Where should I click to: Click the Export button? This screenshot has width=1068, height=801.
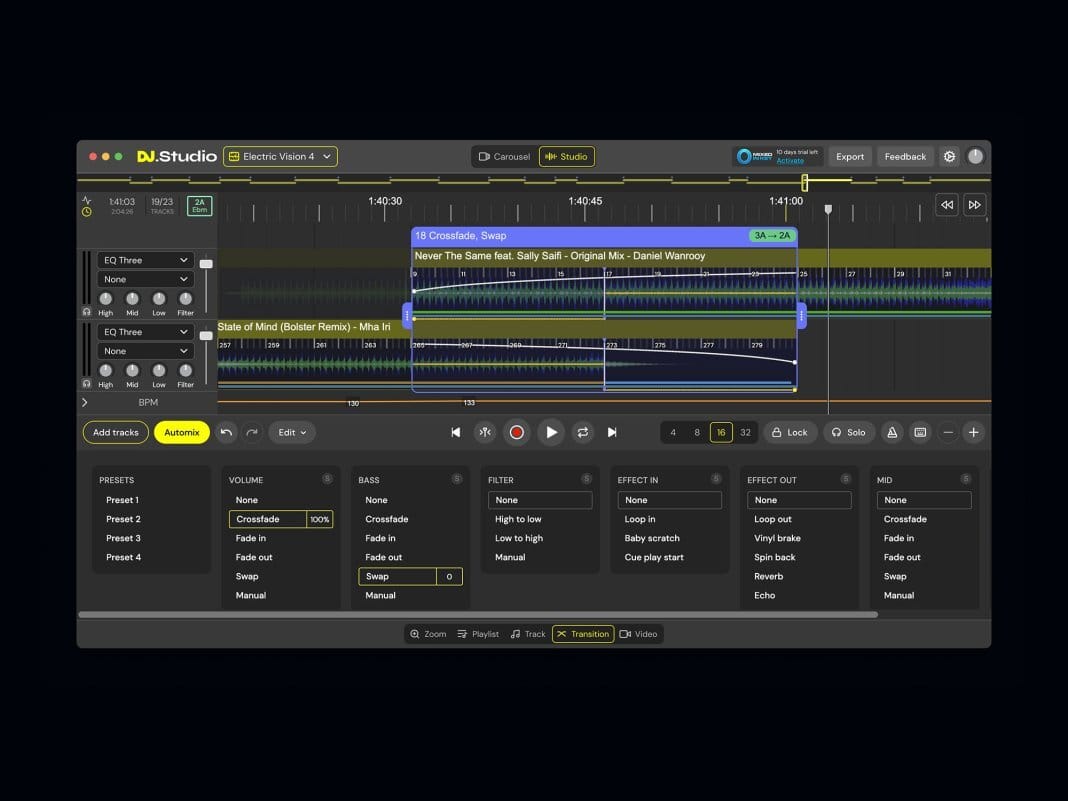click(x=850, y=156)
